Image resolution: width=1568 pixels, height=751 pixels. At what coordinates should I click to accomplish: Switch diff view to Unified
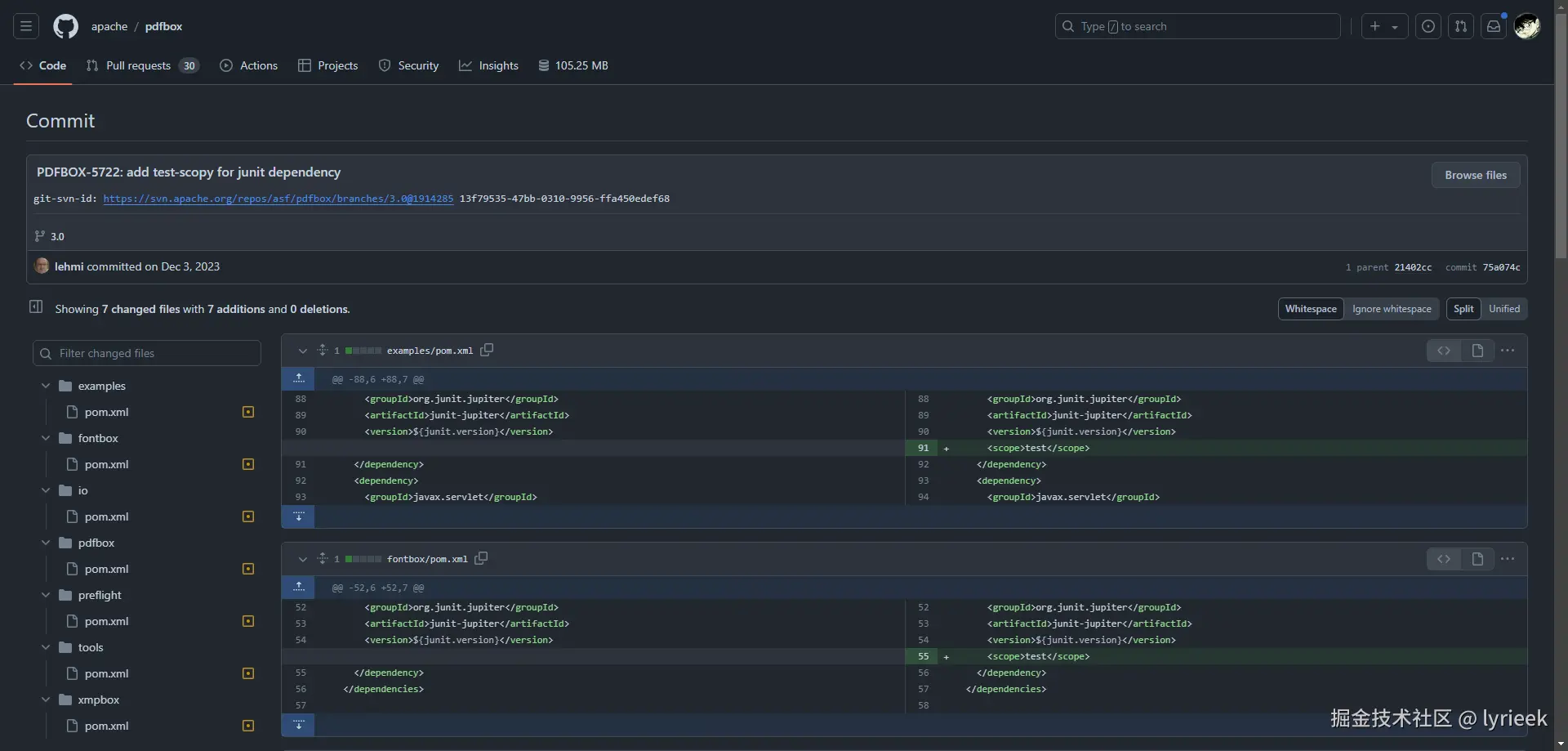(x=1504, y=309)
